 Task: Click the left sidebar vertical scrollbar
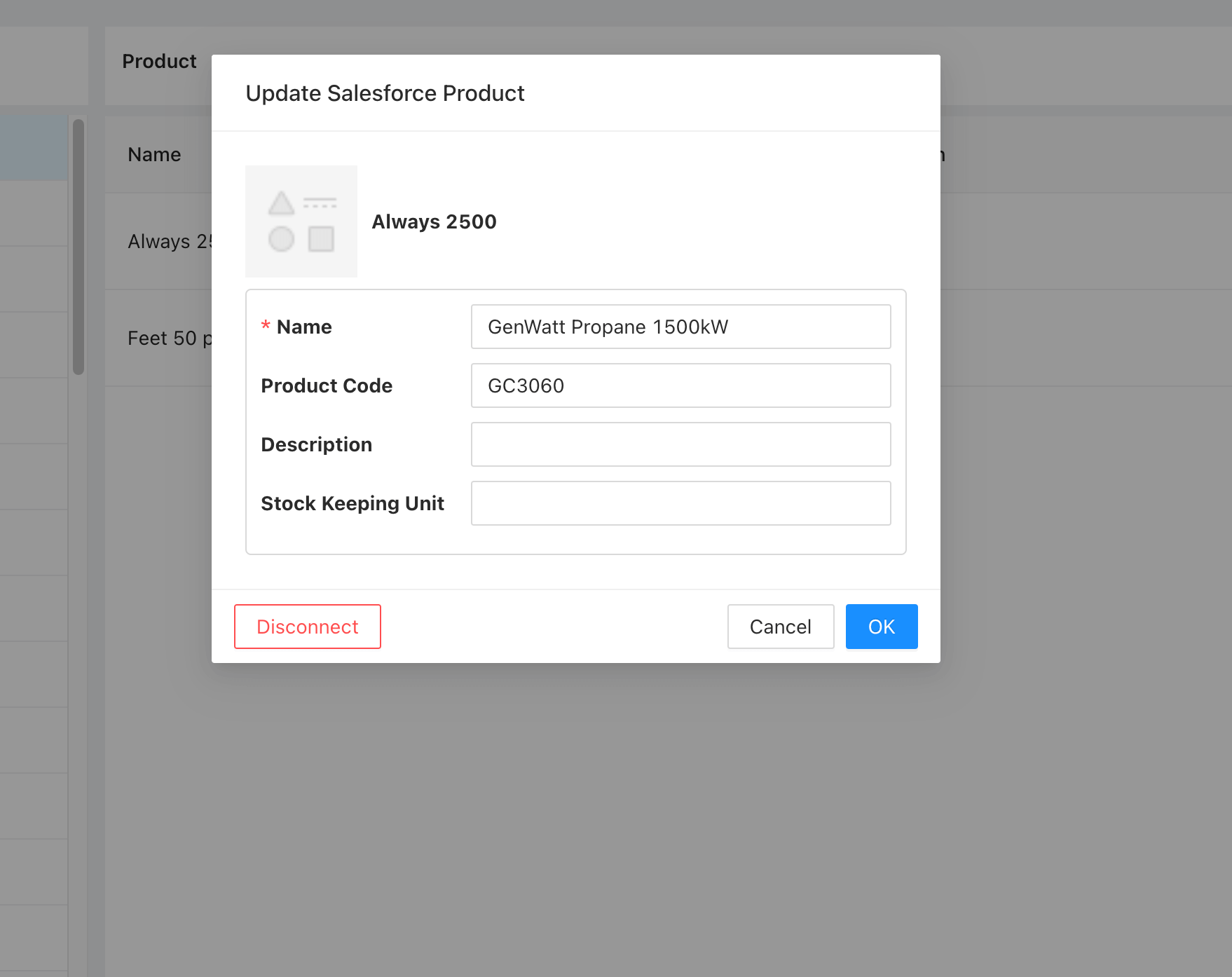coord(78,247)
